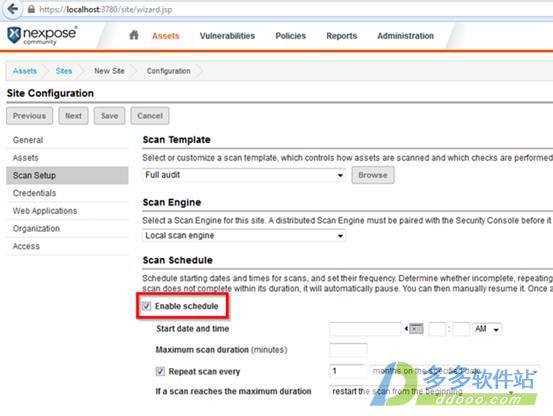
Task: Click the Save button
Action: tap(109, 116)
